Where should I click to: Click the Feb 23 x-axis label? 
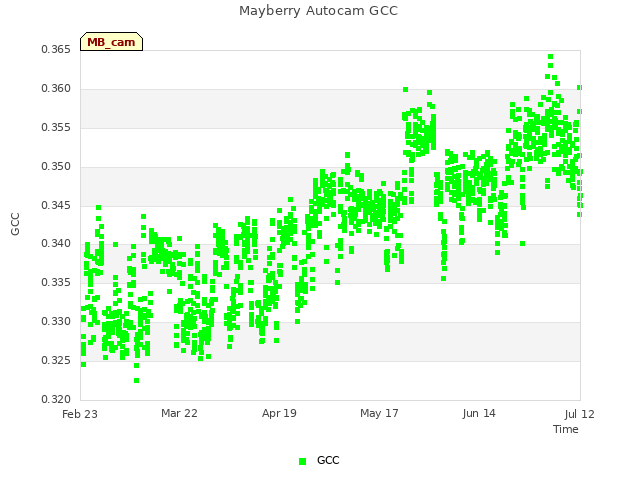[x=80, y=414]
